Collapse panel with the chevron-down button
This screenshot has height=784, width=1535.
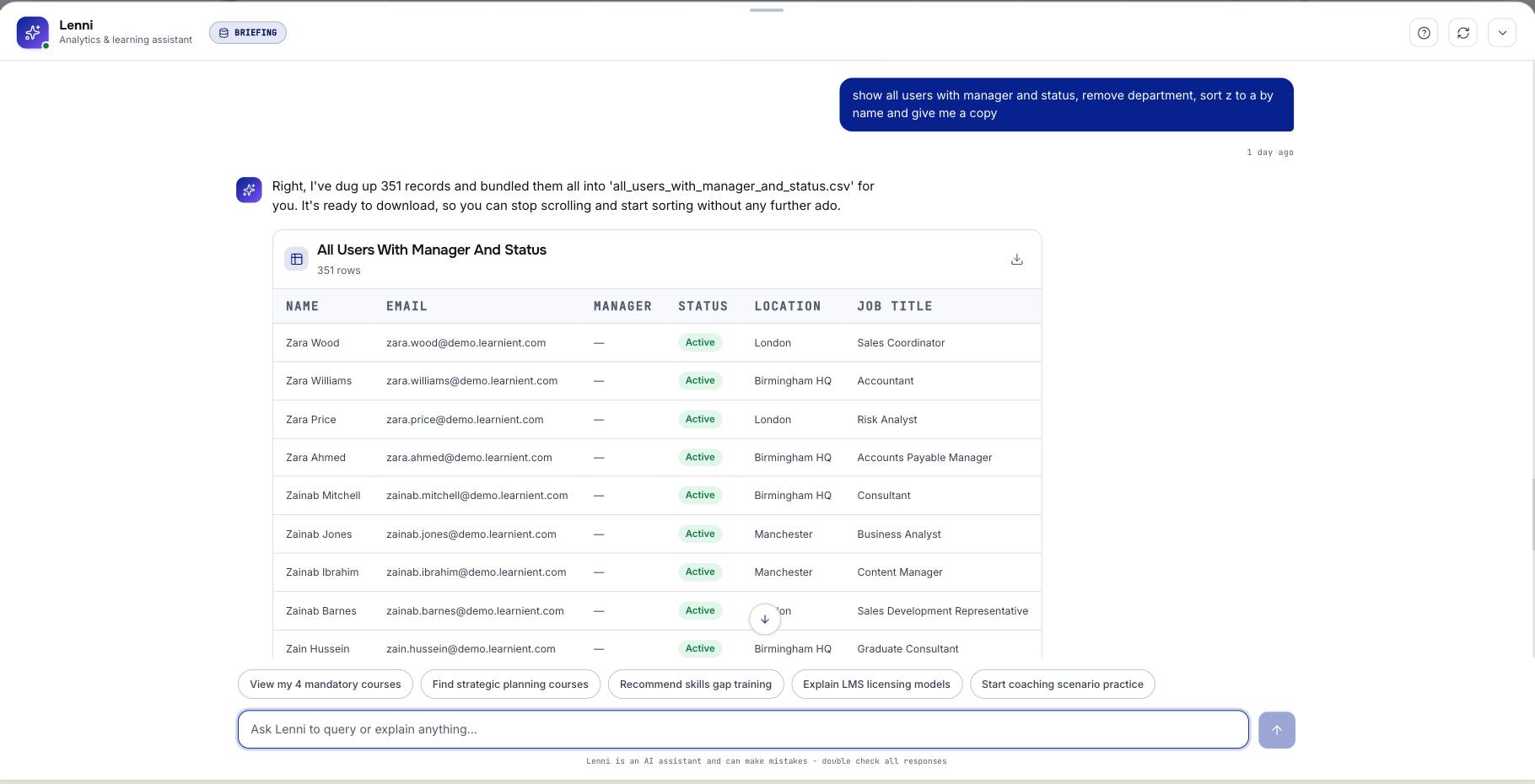coord(1502,33)
